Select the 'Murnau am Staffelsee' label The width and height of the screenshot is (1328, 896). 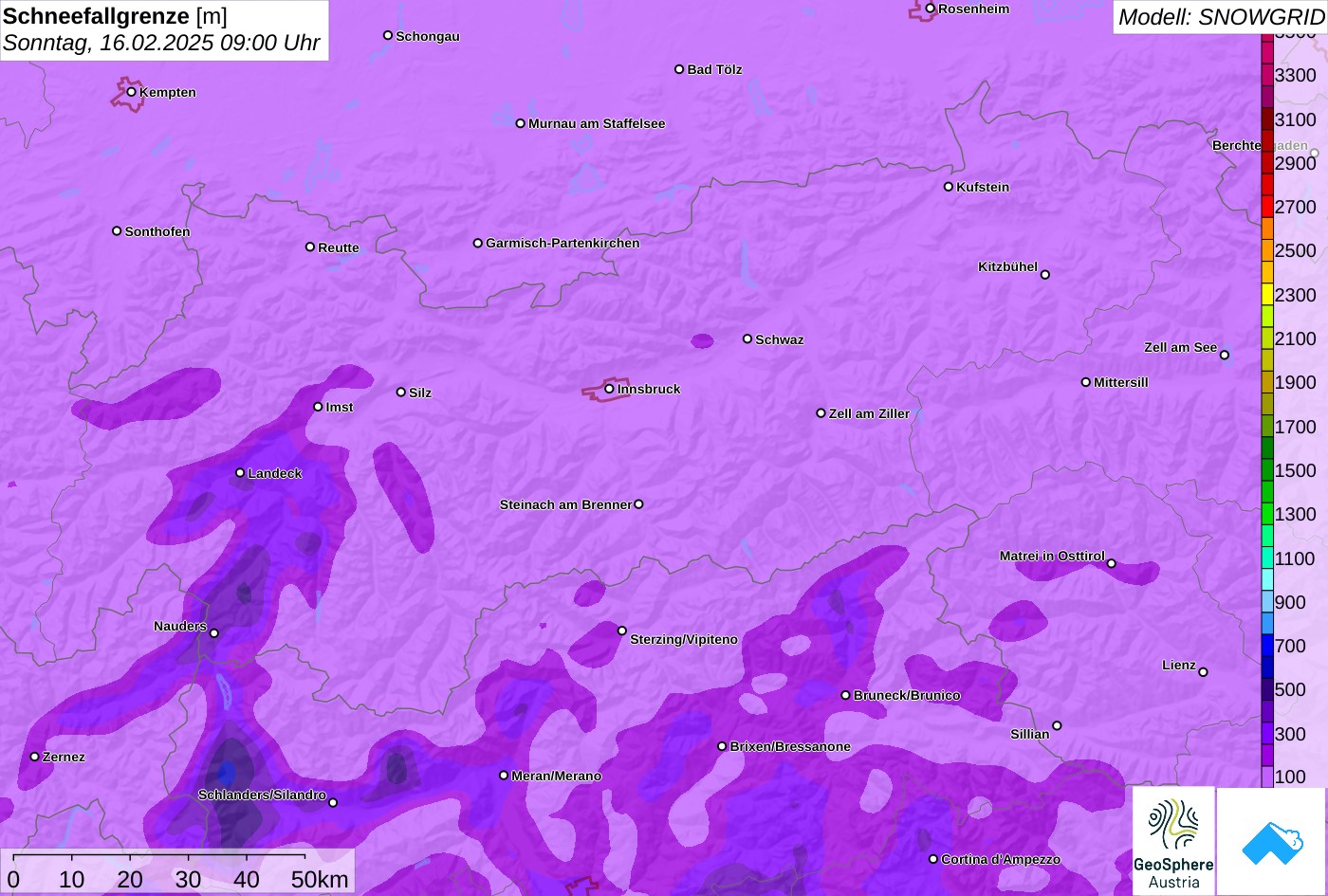pyautogui.click(x=597, y=124)
